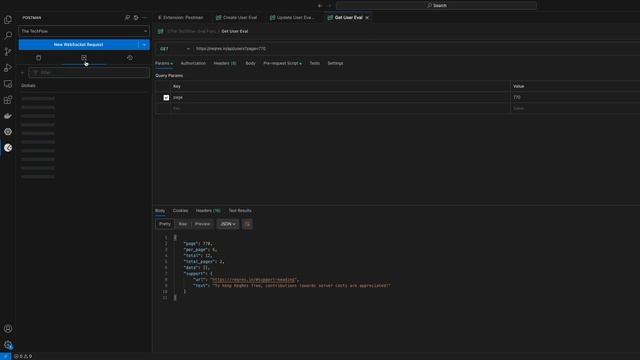Viewport: 640px width, 360px height.
Task: Select the request Body tab
Action: [x=250, y=63]
